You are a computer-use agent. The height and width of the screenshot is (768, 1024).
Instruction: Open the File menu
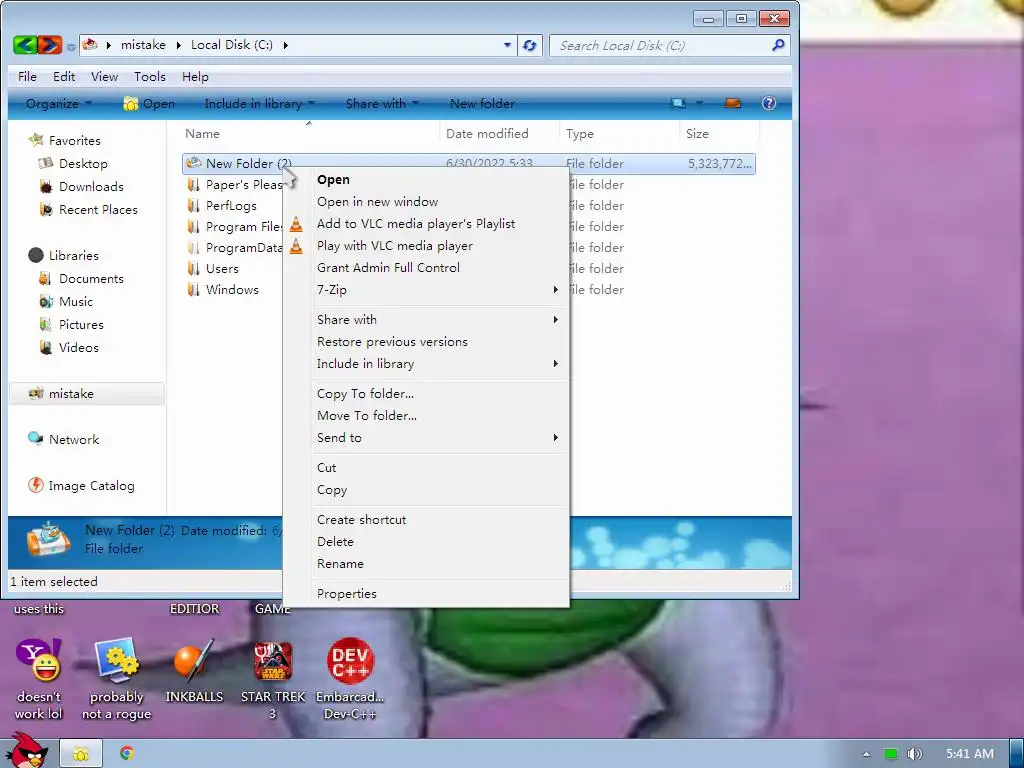[27, 76]
